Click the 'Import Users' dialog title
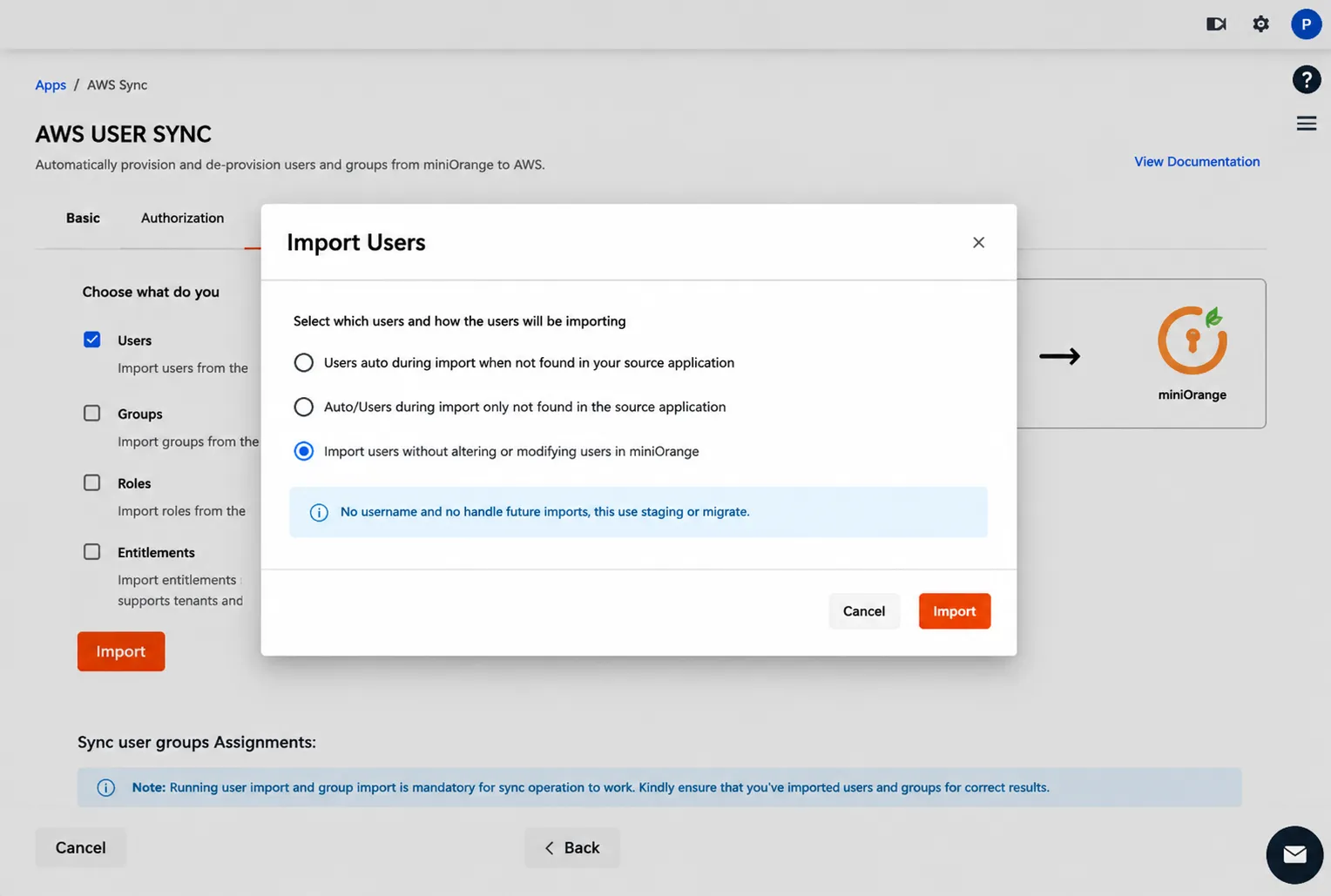The height and width of the screenshot is (896, 1331). click(356, 242)
